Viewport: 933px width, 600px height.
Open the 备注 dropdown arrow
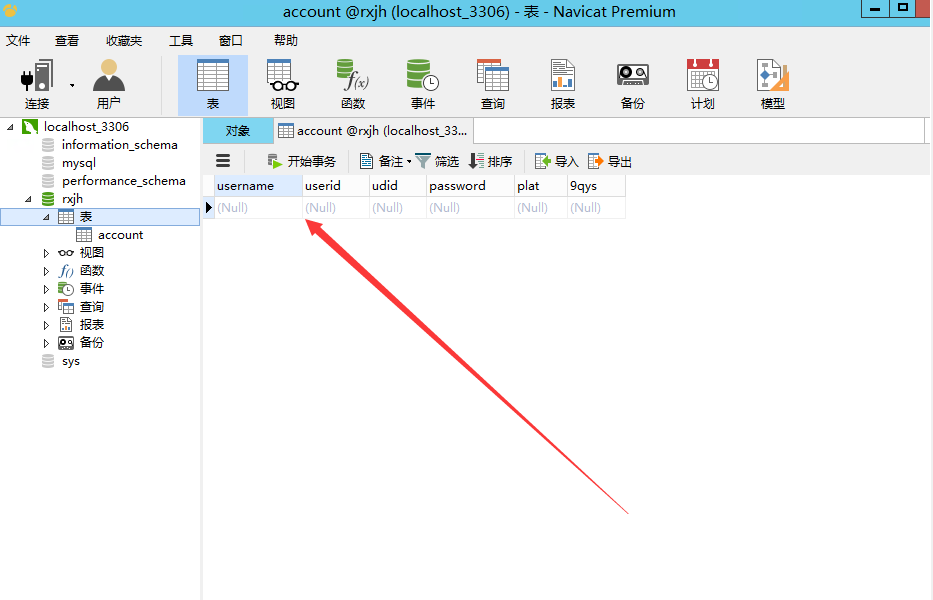coord(409,162)
